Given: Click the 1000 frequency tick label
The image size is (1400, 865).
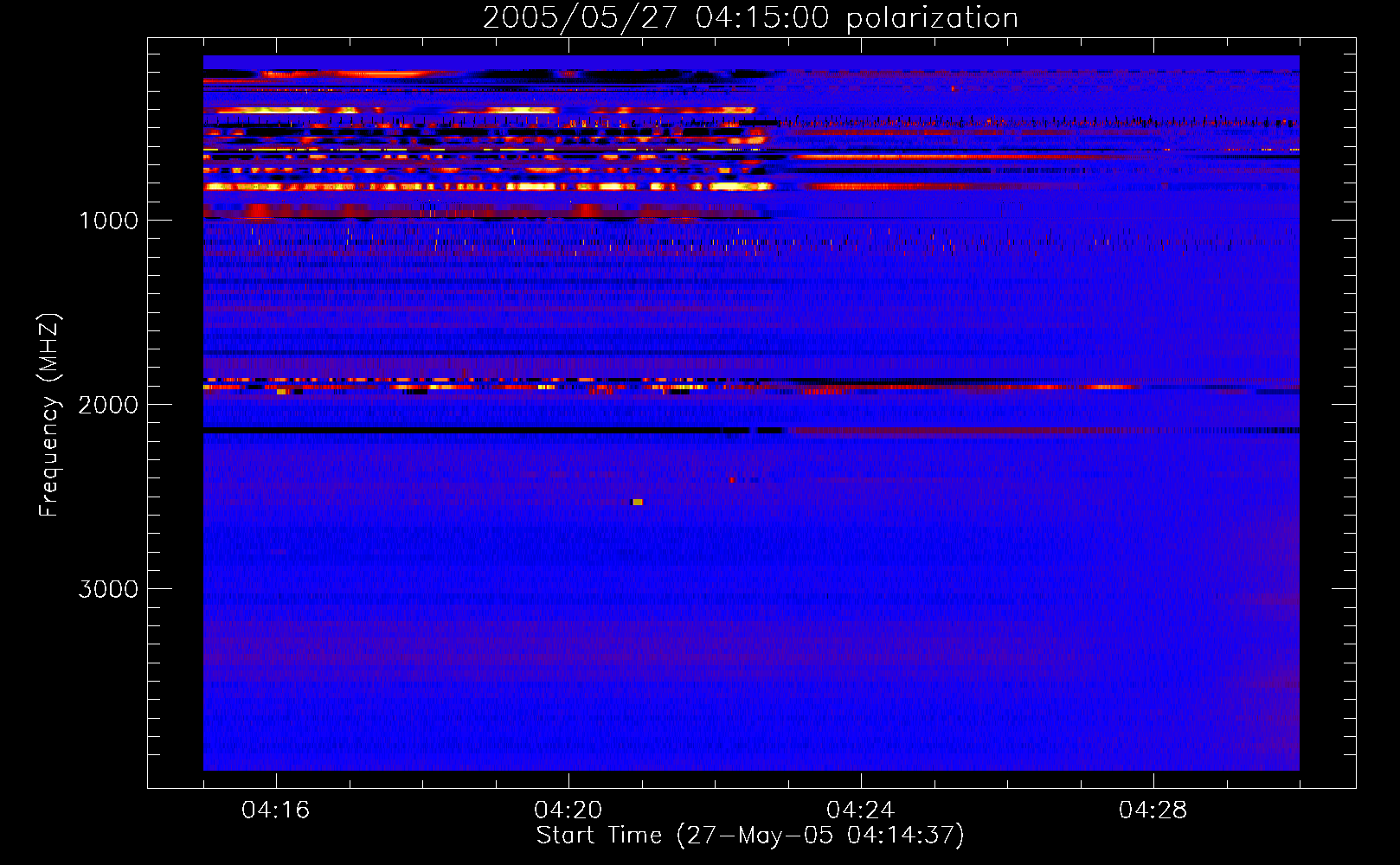Looking at the screenshot, I should pyautogui.click(x=108, y=221).
